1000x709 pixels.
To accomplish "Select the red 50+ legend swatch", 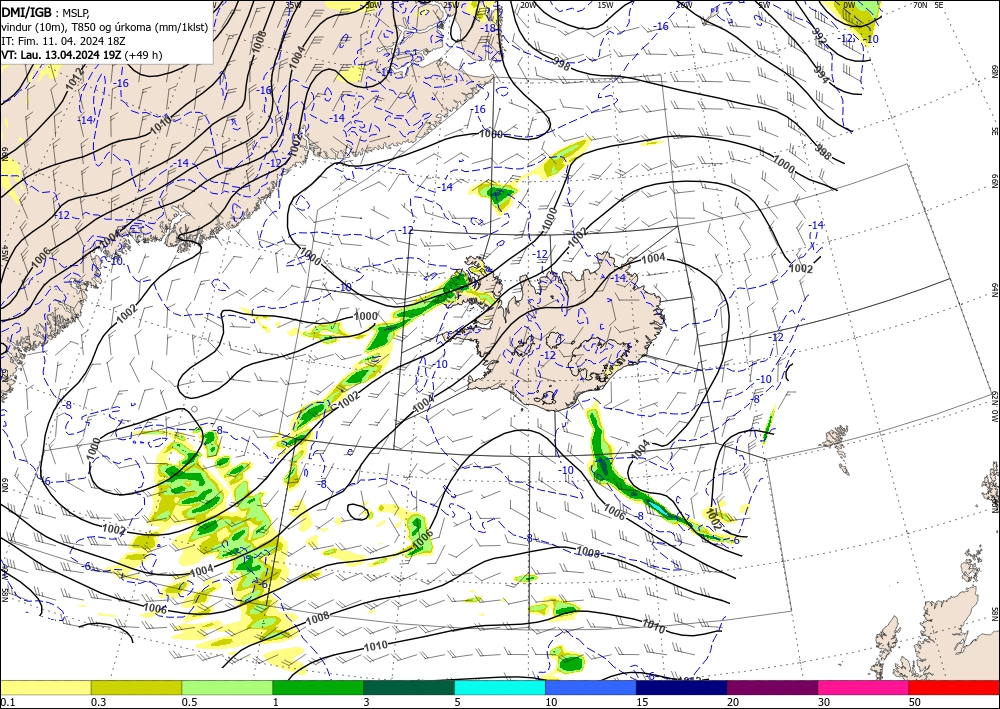I will point(954,687).
